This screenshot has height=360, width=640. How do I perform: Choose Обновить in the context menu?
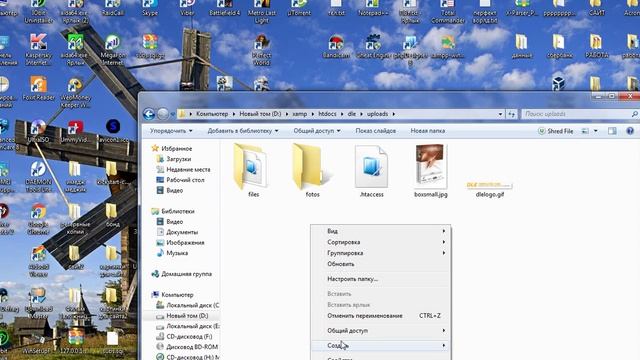pyautogui.click(x=381, y=264)
